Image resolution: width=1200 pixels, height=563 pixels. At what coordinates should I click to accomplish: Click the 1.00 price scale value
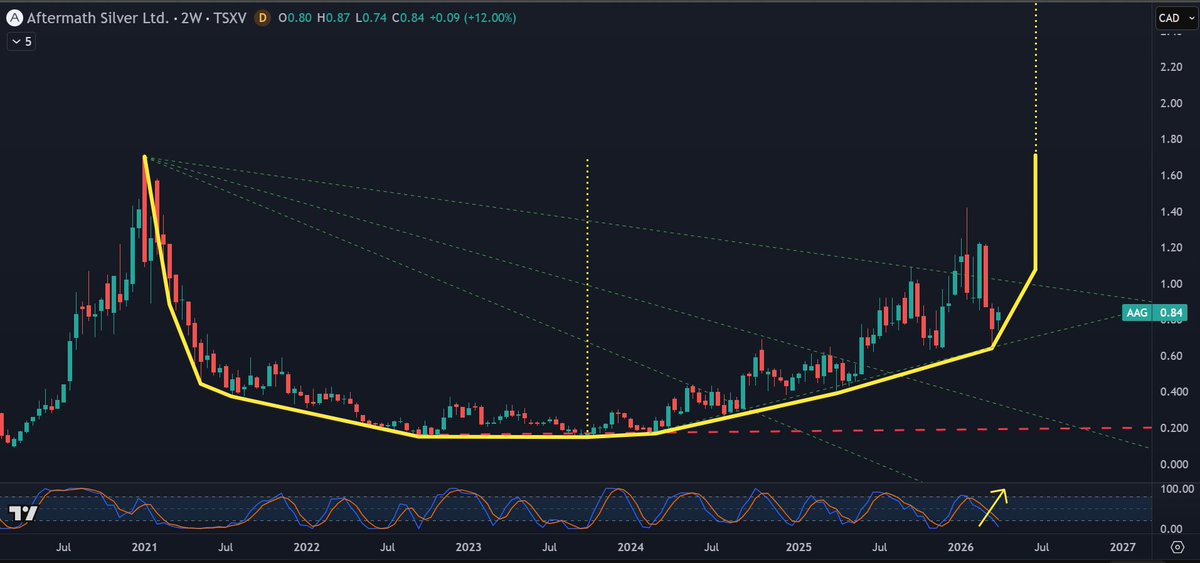coord(1172,284)
